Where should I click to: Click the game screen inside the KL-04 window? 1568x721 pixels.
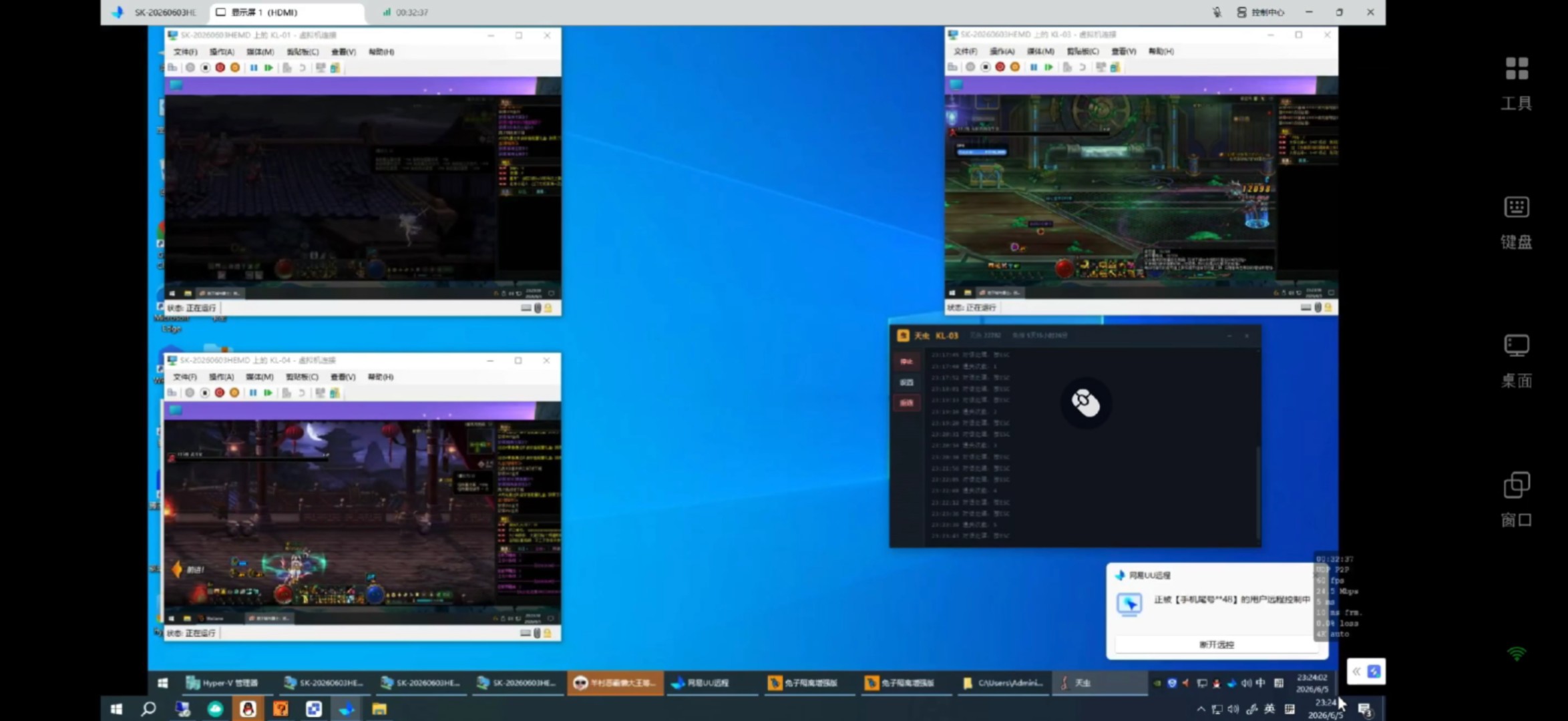pos(363,513)
